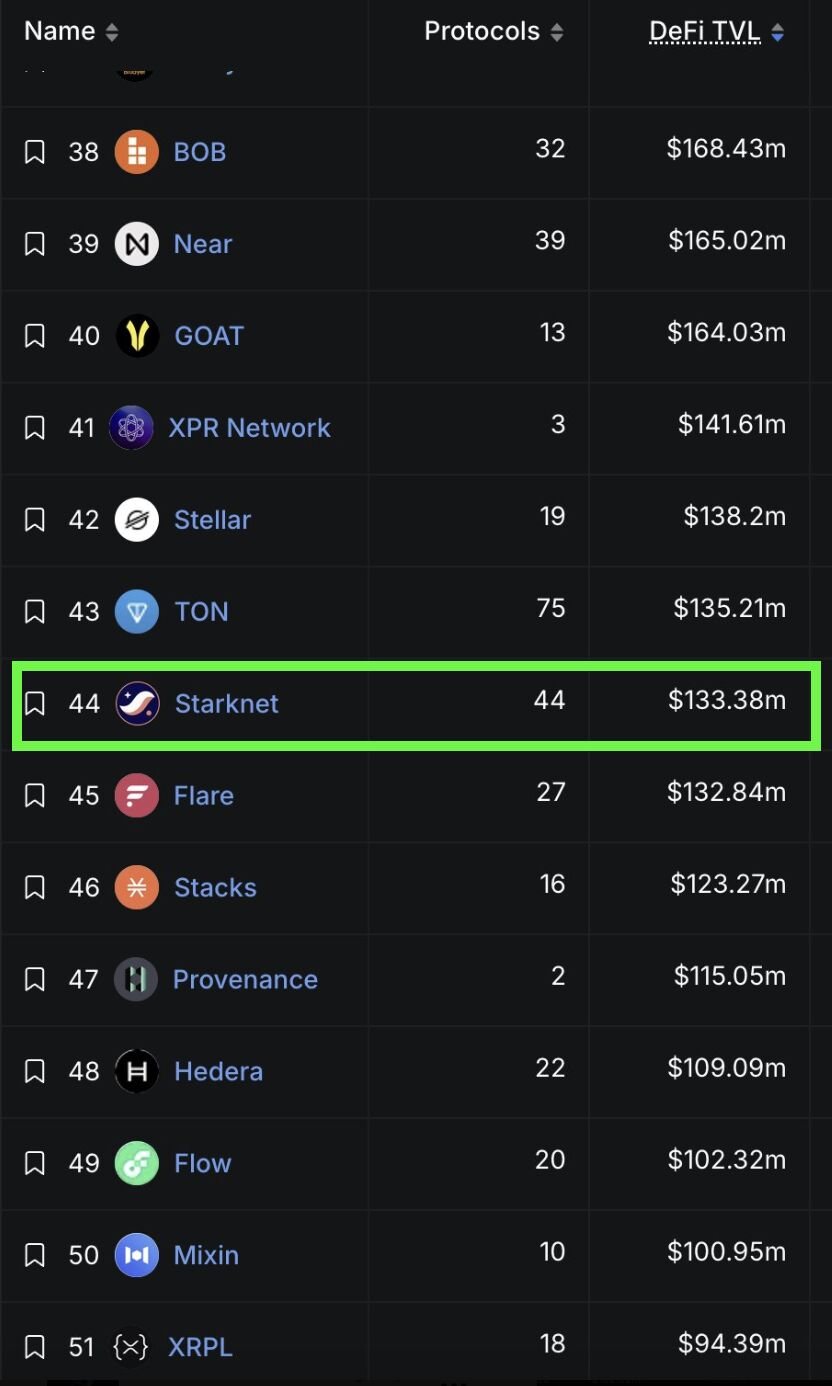This screenshot has height=1386, width=832.
Task: Sort the table by Name column
Action: [111, 32]
